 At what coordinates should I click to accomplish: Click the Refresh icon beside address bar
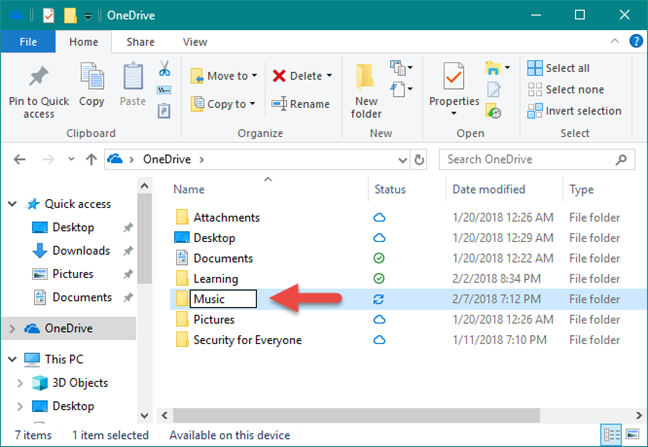(x=419, y=159)
